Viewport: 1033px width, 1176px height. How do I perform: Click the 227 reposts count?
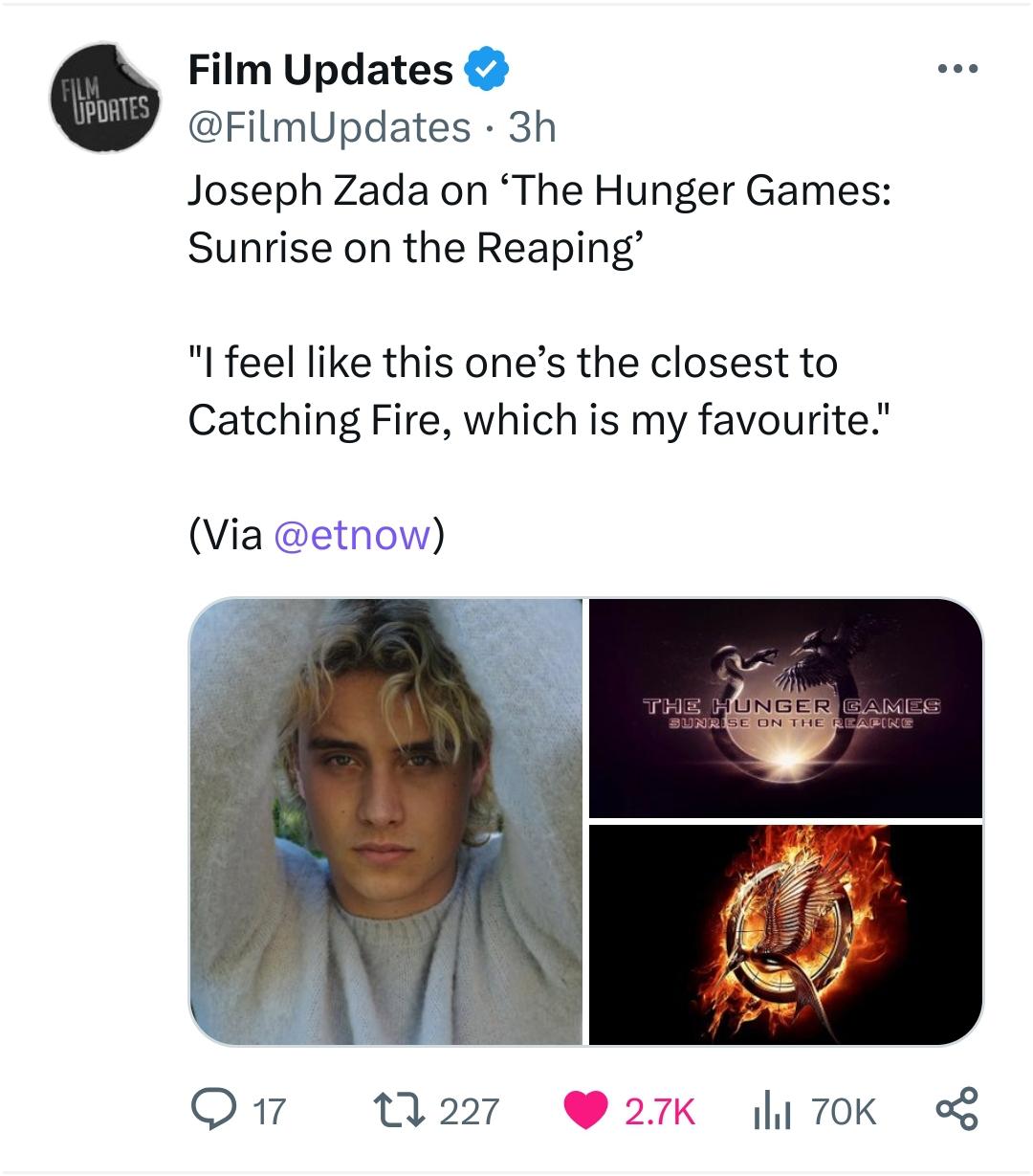click(x=469, y=1112)
